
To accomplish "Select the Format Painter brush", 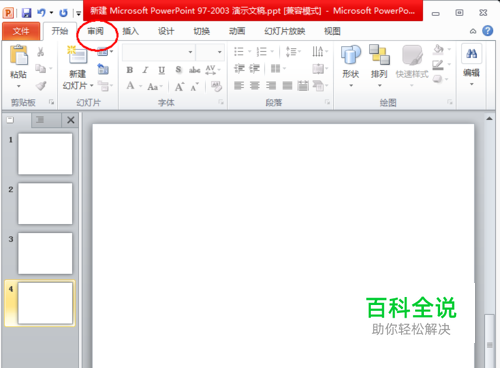I will click(41, 86).
